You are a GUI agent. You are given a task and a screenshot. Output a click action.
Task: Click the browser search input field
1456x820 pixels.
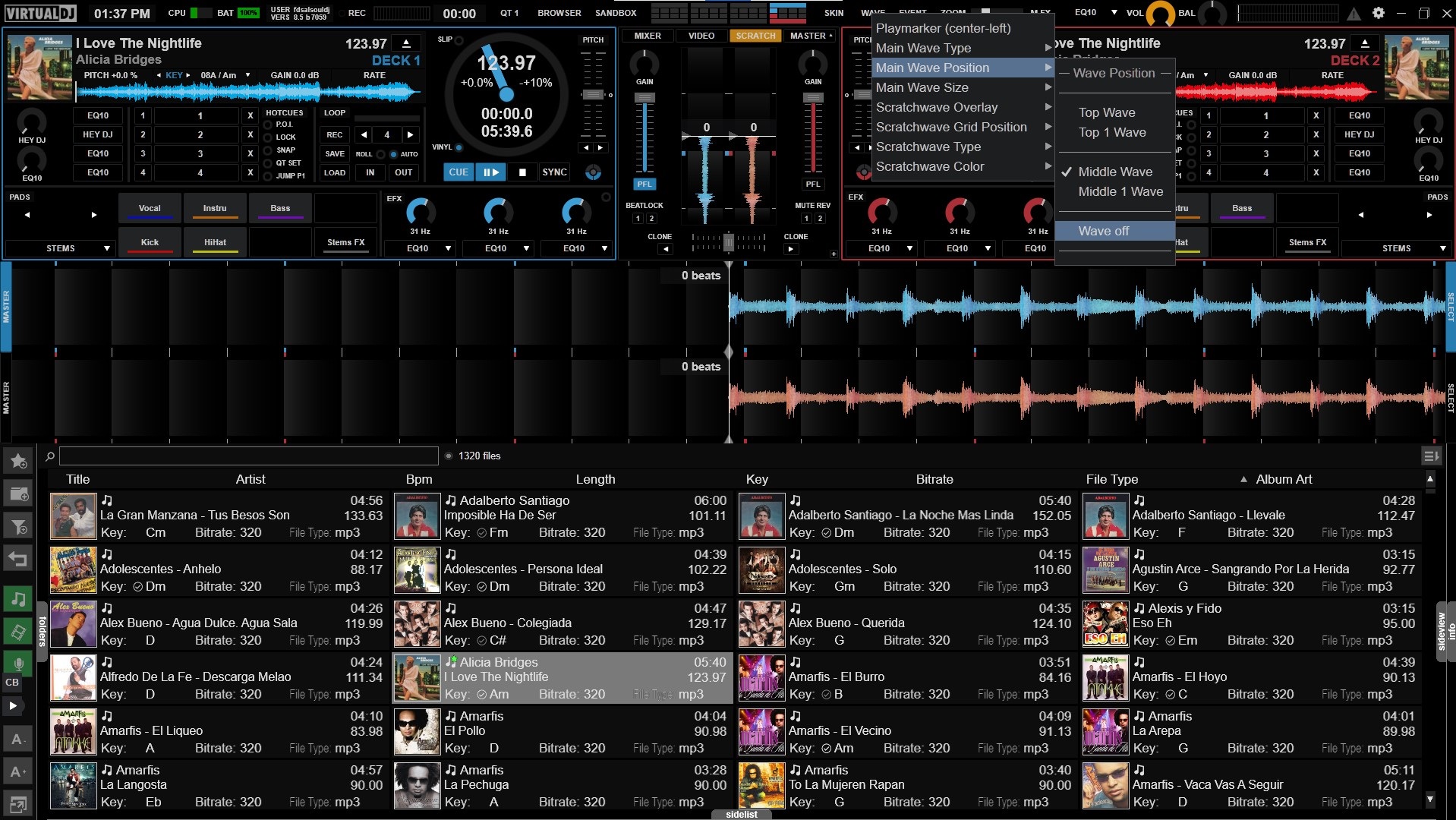click(249, 456)
